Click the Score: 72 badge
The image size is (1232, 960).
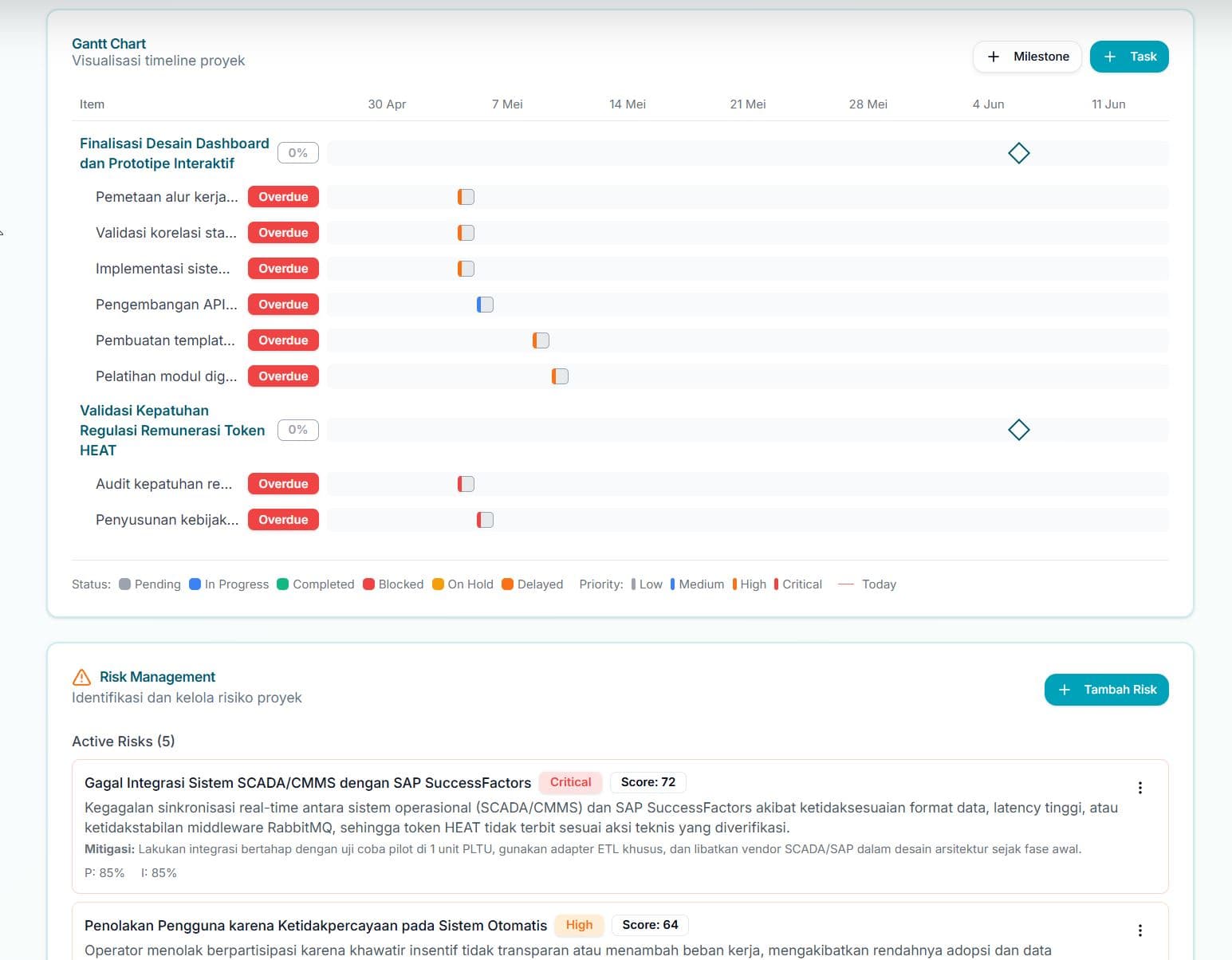[648, 782]
